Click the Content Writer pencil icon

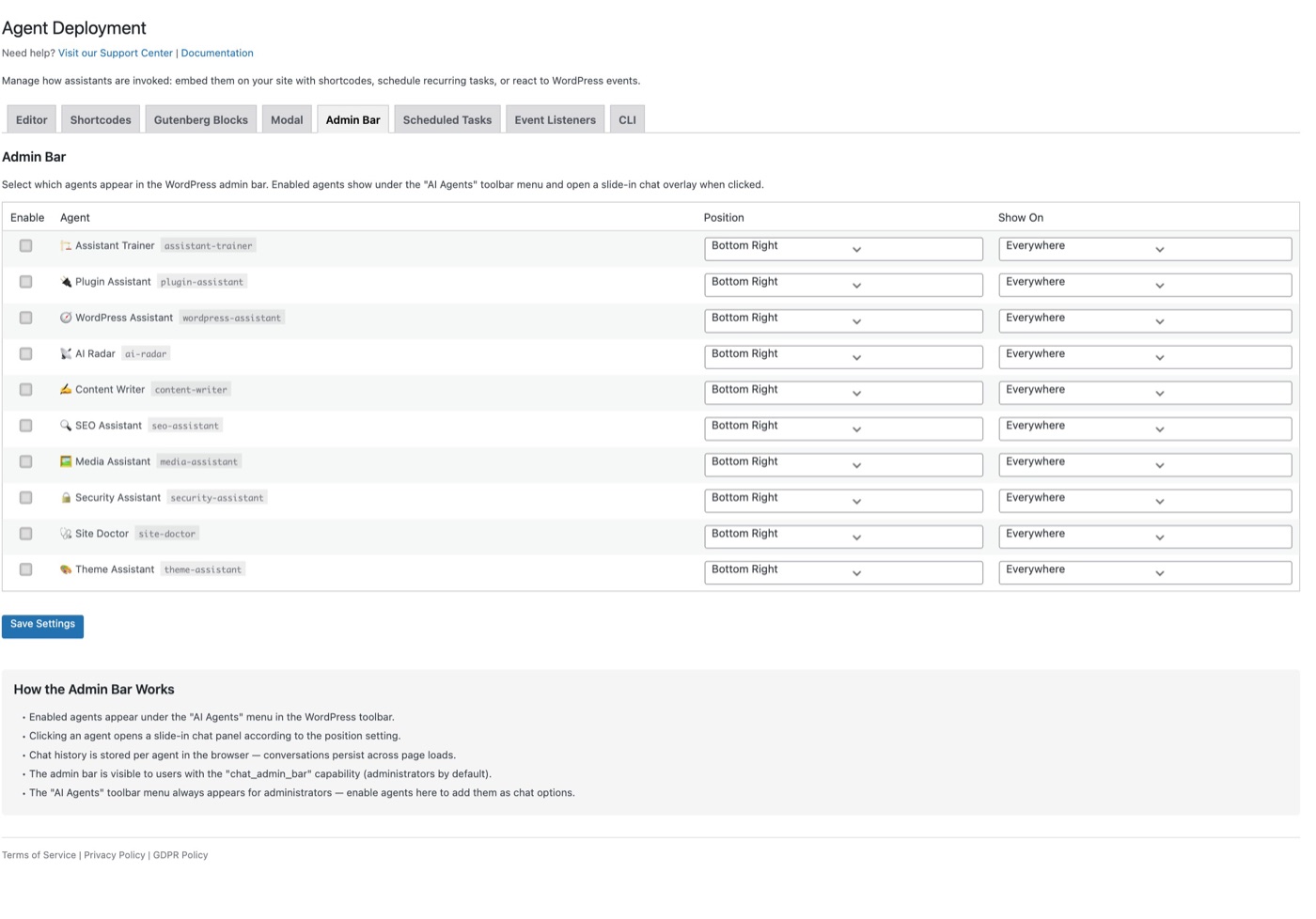point(65,389)
